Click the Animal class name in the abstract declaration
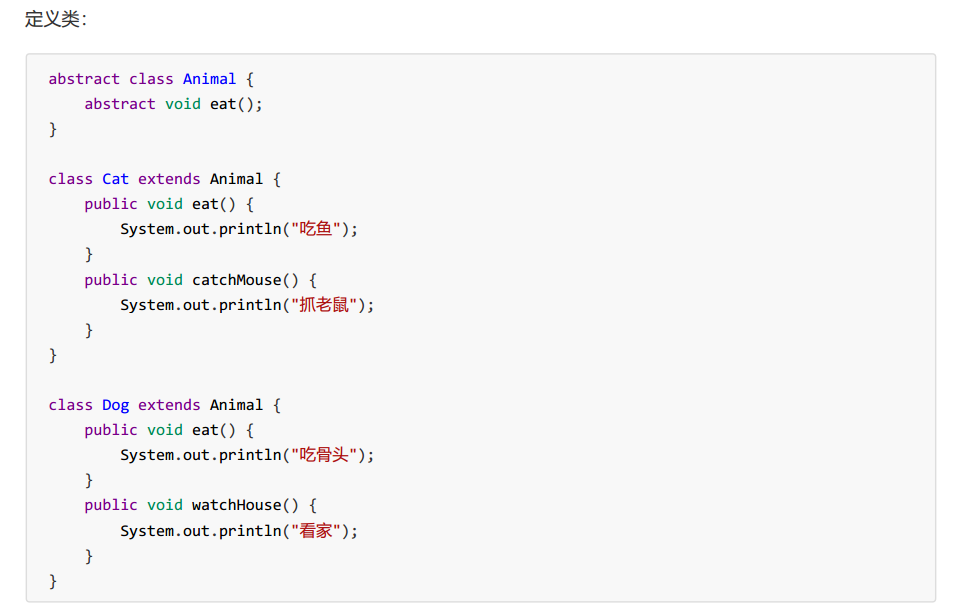The width and height of the screenshot is (959, 613). tap(209, 79)
